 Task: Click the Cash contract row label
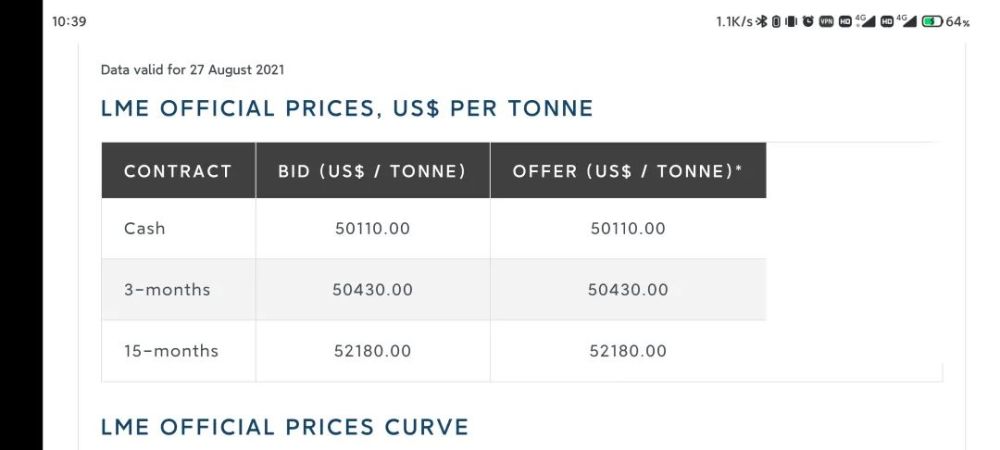(145, 228)
